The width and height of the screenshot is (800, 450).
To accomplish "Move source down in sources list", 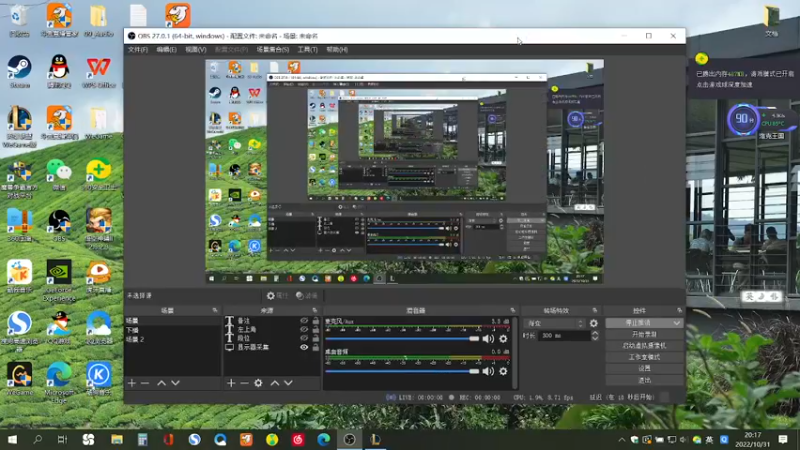I will click(288, 383).
